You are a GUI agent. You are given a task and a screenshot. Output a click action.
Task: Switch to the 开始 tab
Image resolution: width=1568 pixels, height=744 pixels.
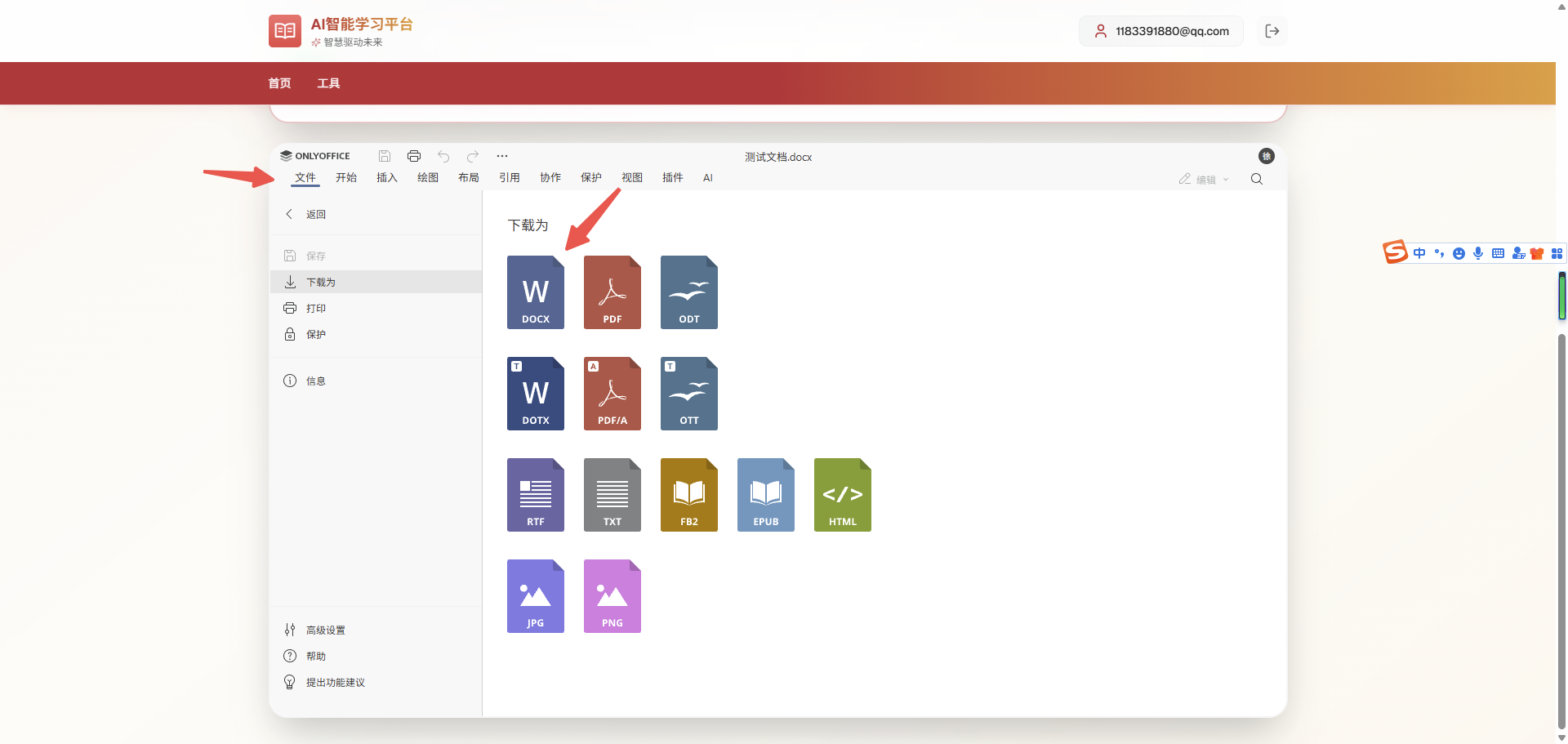point(346,178)
